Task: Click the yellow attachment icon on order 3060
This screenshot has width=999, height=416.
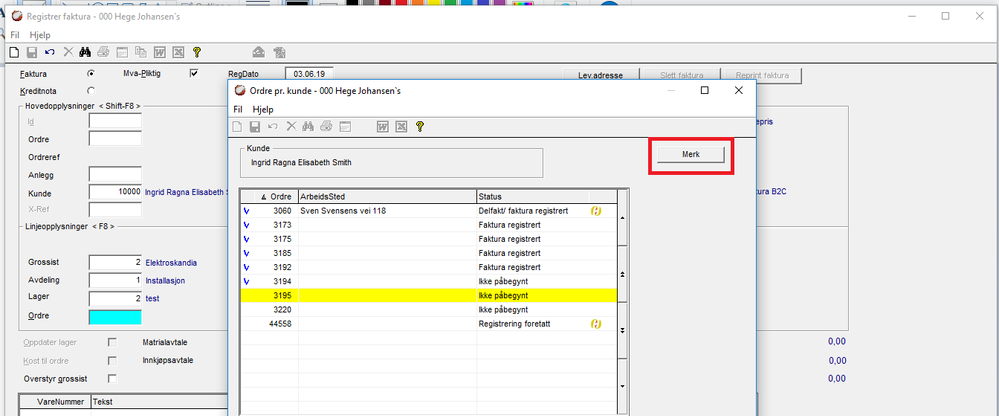Action: tap(596, 211)
